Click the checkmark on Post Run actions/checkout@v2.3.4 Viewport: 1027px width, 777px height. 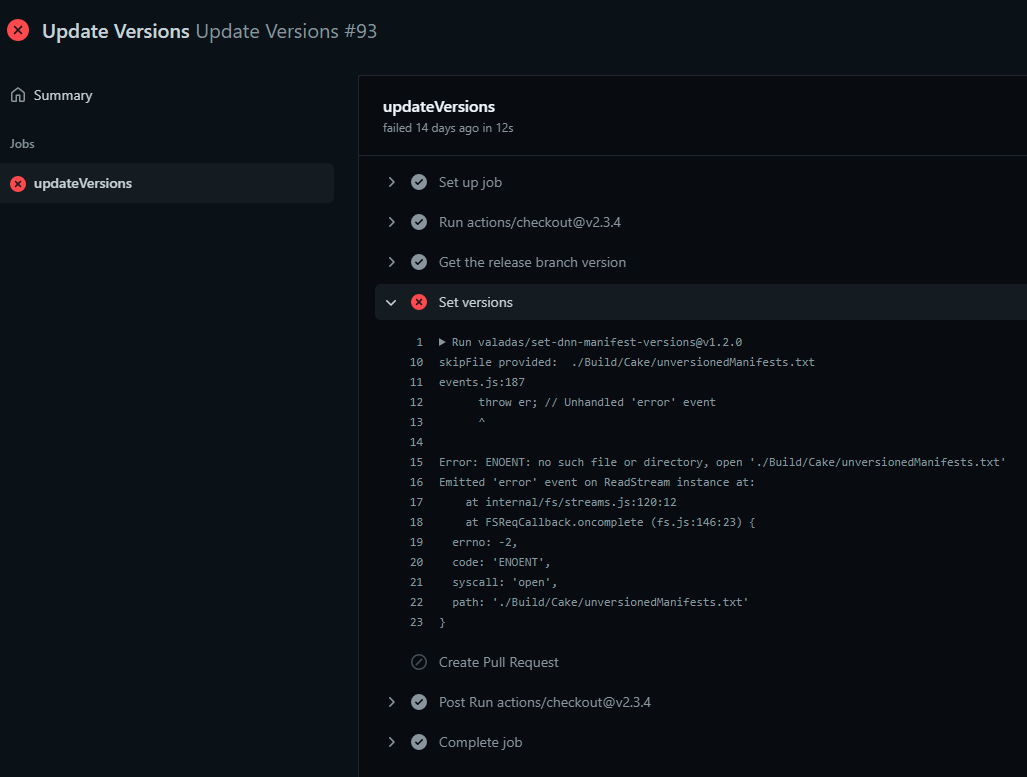tap(418, 702)
